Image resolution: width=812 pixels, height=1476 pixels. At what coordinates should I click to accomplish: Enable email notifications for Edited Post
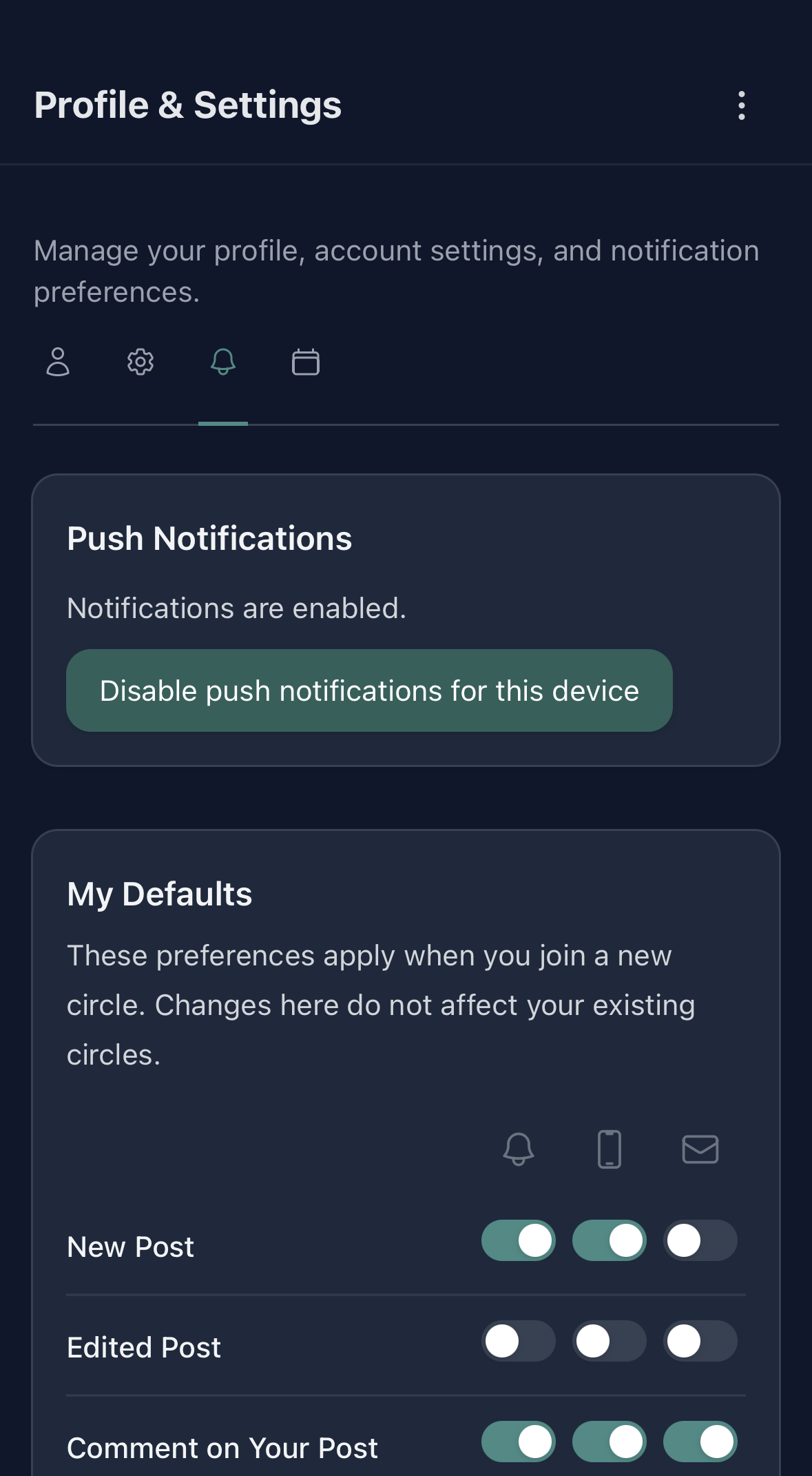tap(700, 1341)
